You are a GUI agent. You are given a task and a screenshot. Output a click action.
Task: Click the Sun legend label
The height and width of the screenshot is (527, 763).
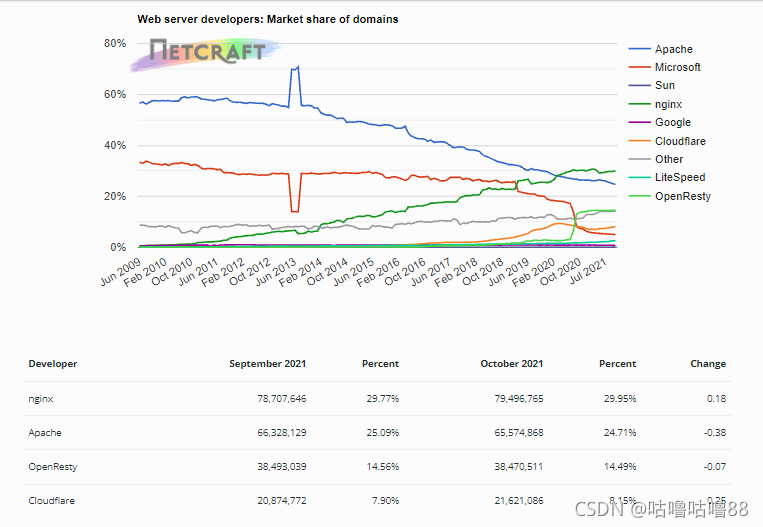665,86
